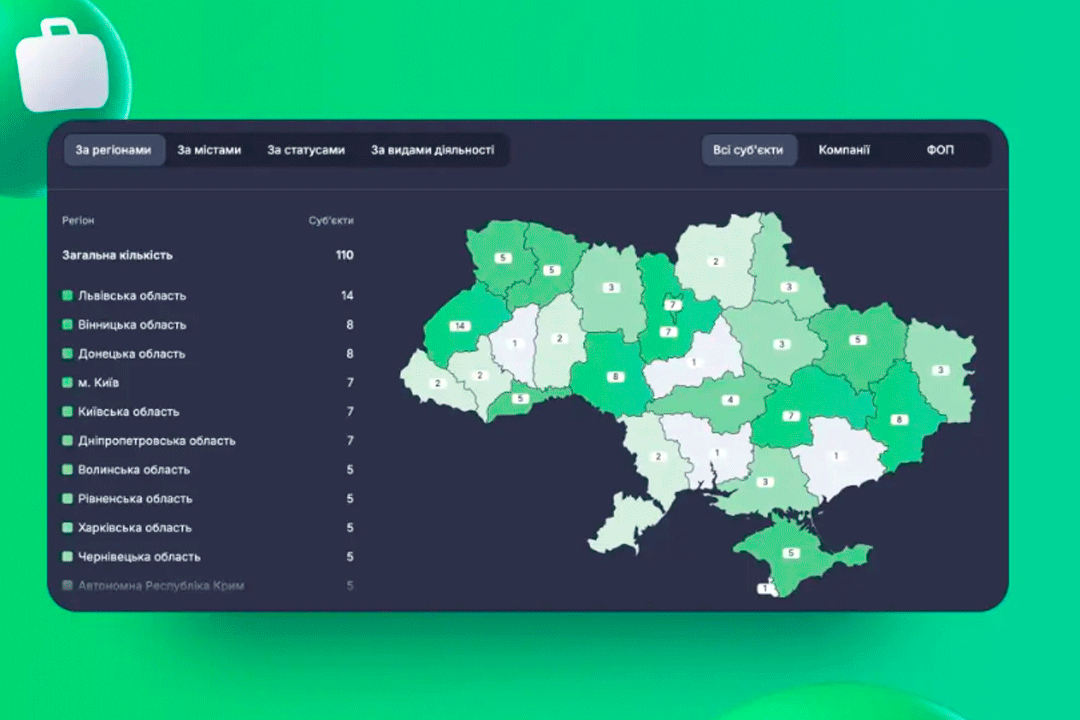This screenshot has width=1080, height=720.
Task: Open the 'За видами діяльності' tab
Action: pos(433,150)
